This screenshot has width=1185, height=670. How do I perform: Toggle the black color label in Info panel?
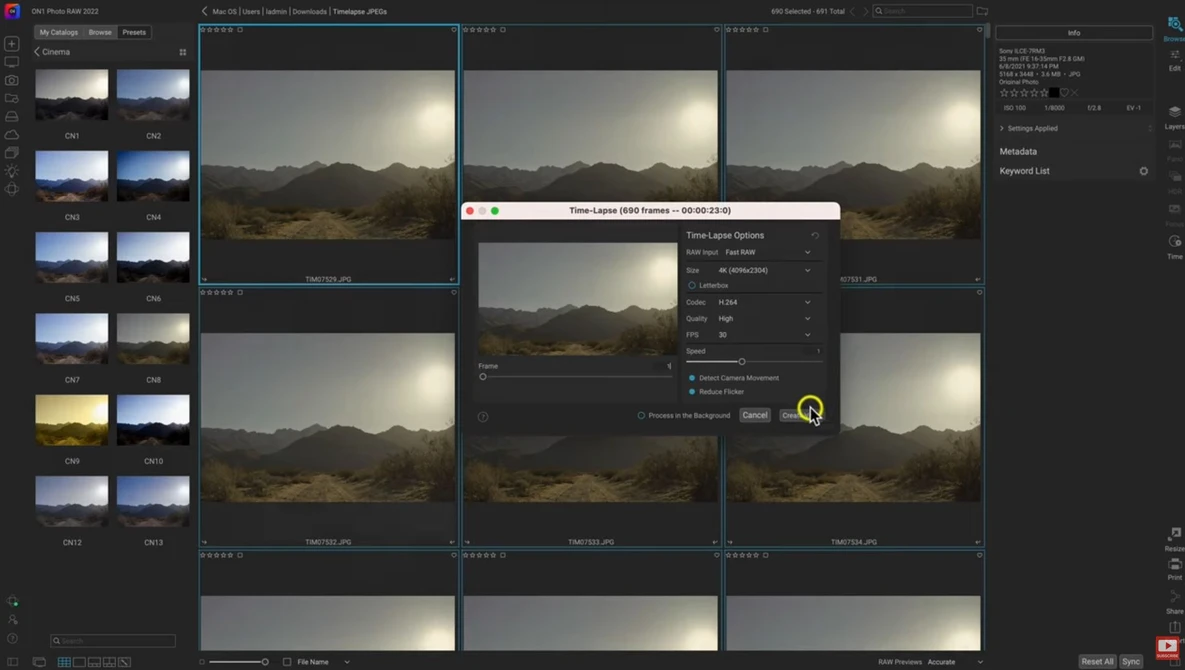1054,93
